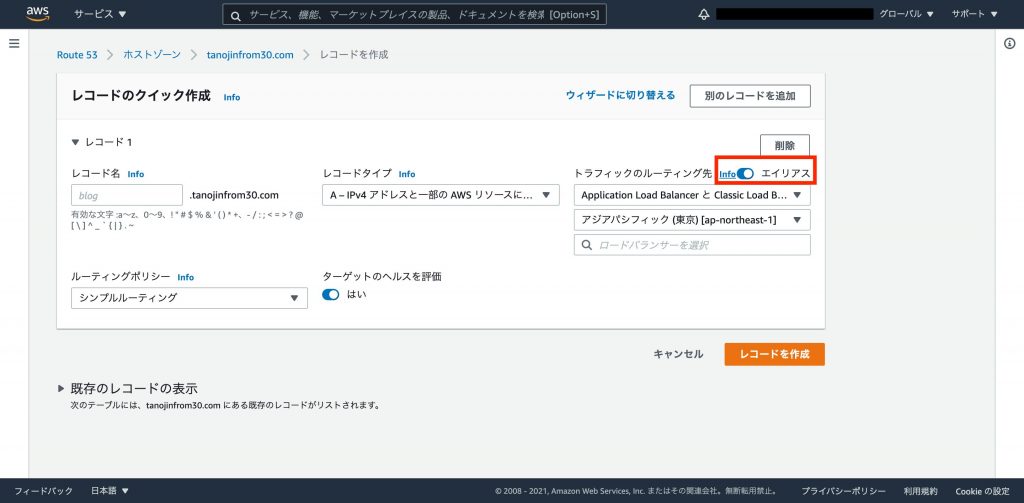
Task: Go to Route 53 breadcrumb
Action: click(77, 55)
